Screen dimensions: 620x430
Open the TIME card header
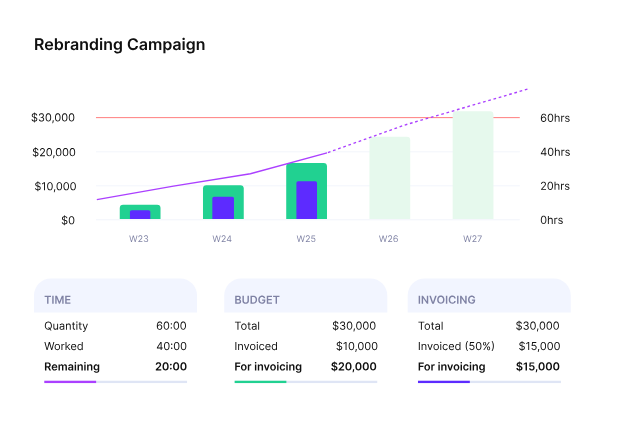[115, 299]
